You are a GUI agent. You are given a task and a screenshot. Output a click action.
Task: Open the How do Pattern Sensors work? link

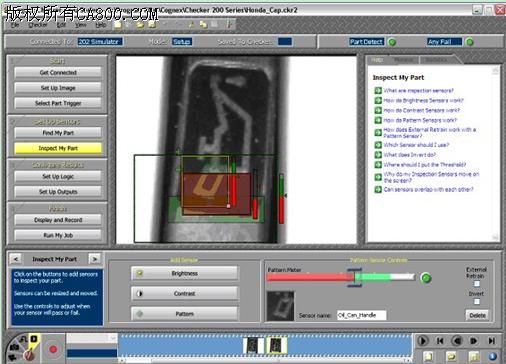(x=420, y=120)
